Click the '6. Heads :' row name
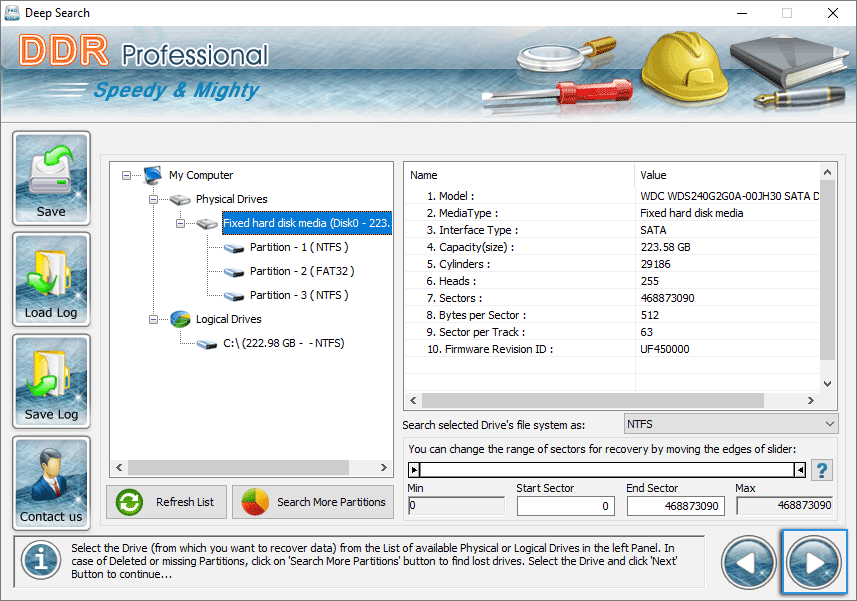Screen dimensions: 857x601 tap(451, 281)
